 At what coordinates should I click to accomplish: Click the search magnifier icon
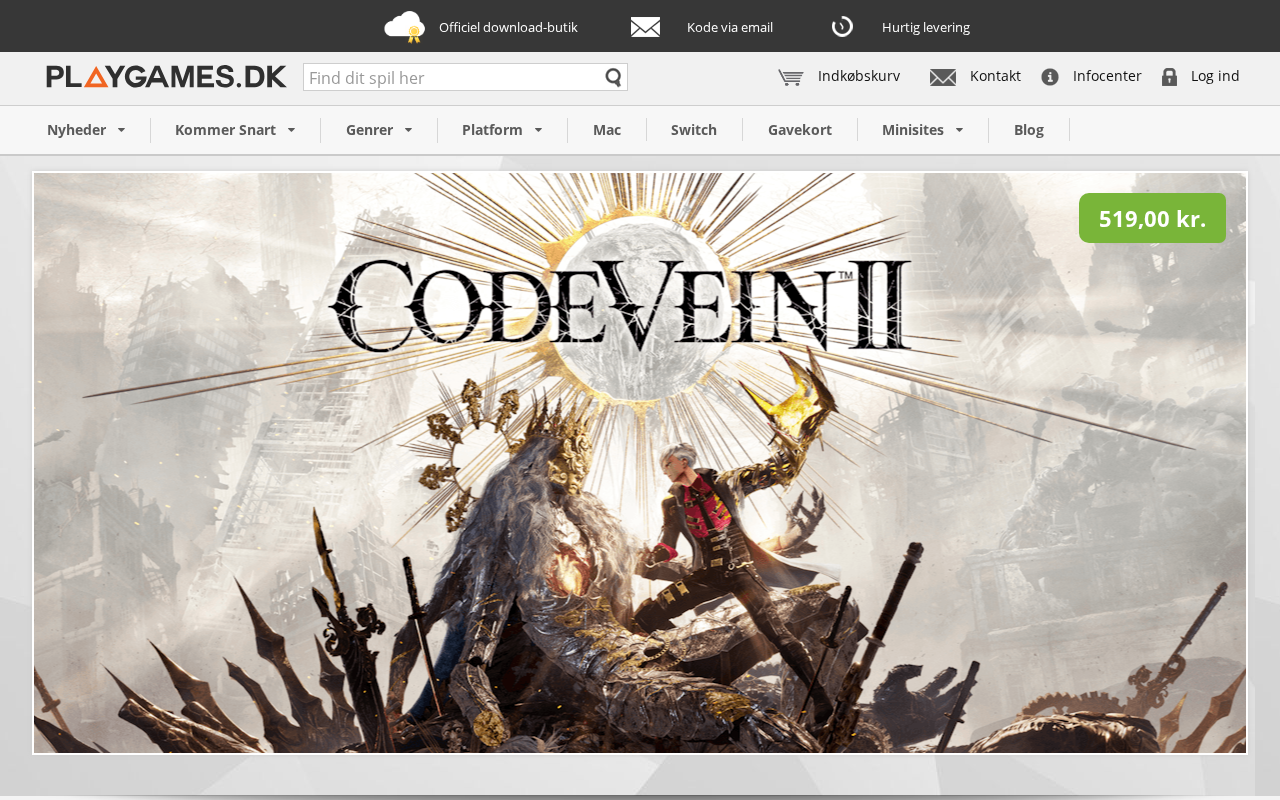pos(614,77)
